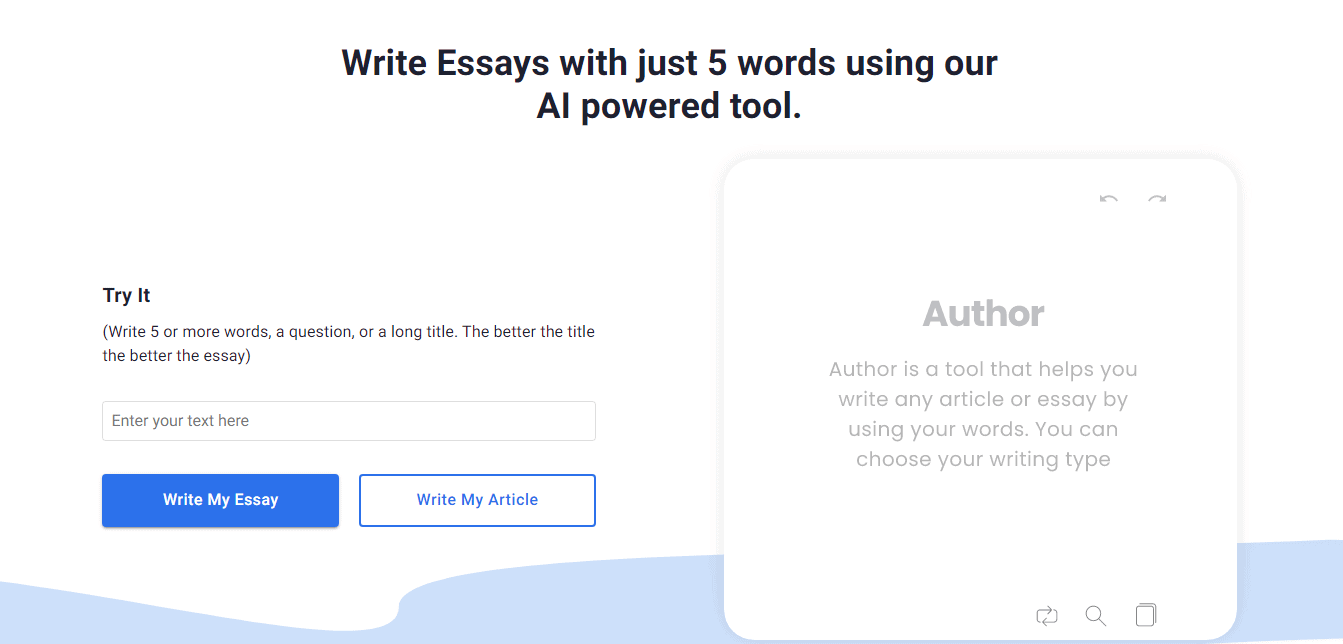Click the '(Write 5 or more words' instruction line
This screenshot has width=1343, height=644.
pos(349,331)
